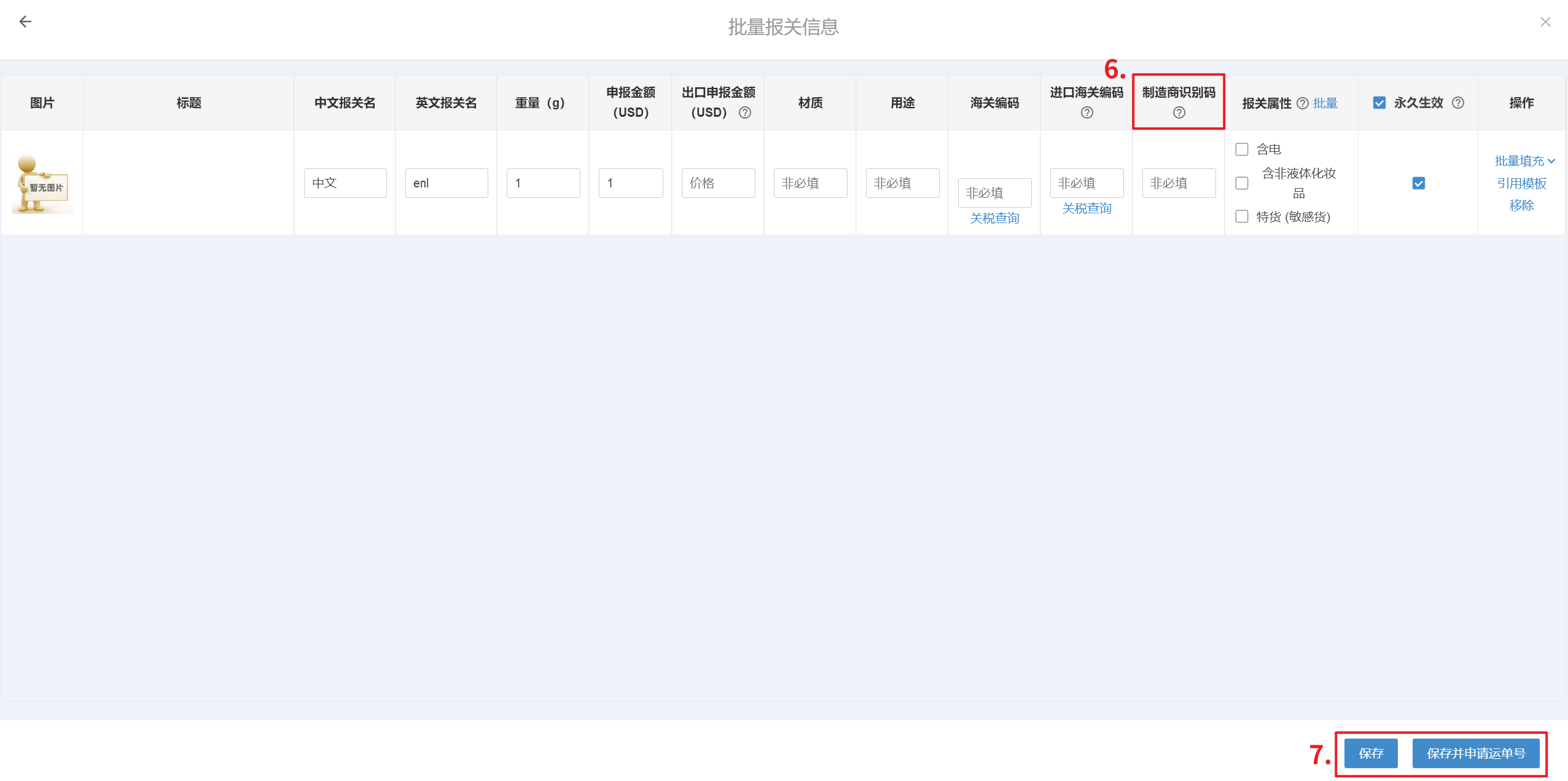This screenshot has height=781, width=1568.
Task: Click the back arrow icon
Action: [x=25, y=22]
